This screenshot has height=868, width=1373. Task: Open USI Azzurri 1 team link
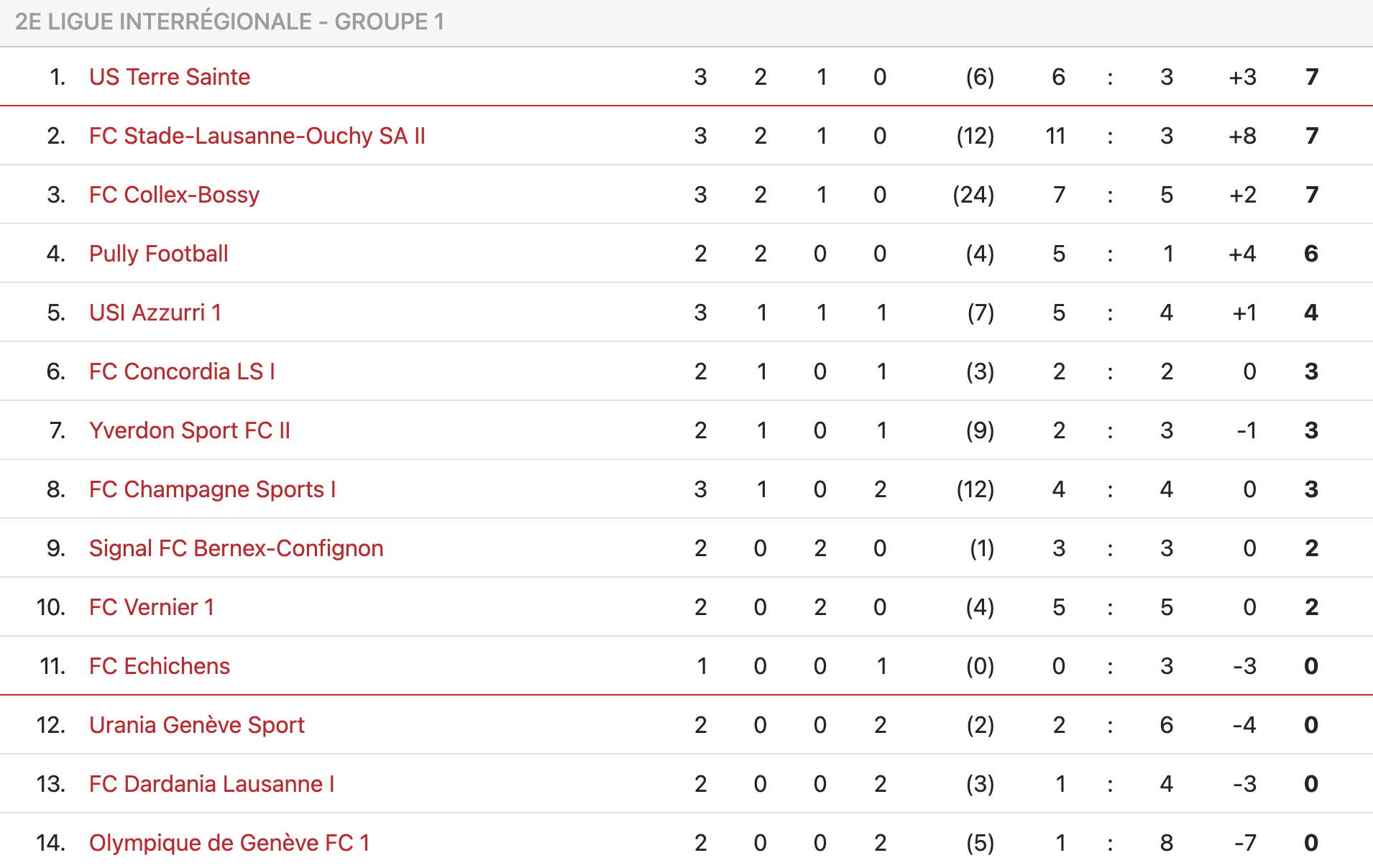pyautogui.click(x=155, y=313)
